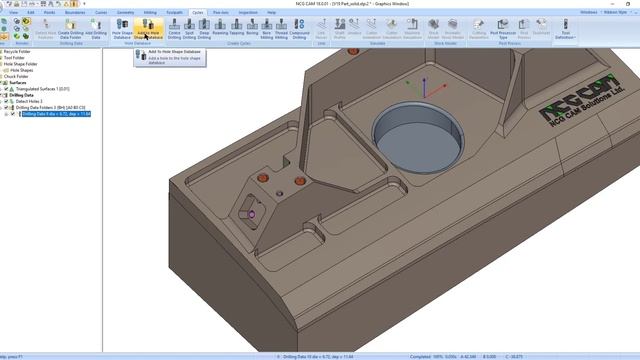
Task: Open the Hole Shape Database
Action: (122, 29)
